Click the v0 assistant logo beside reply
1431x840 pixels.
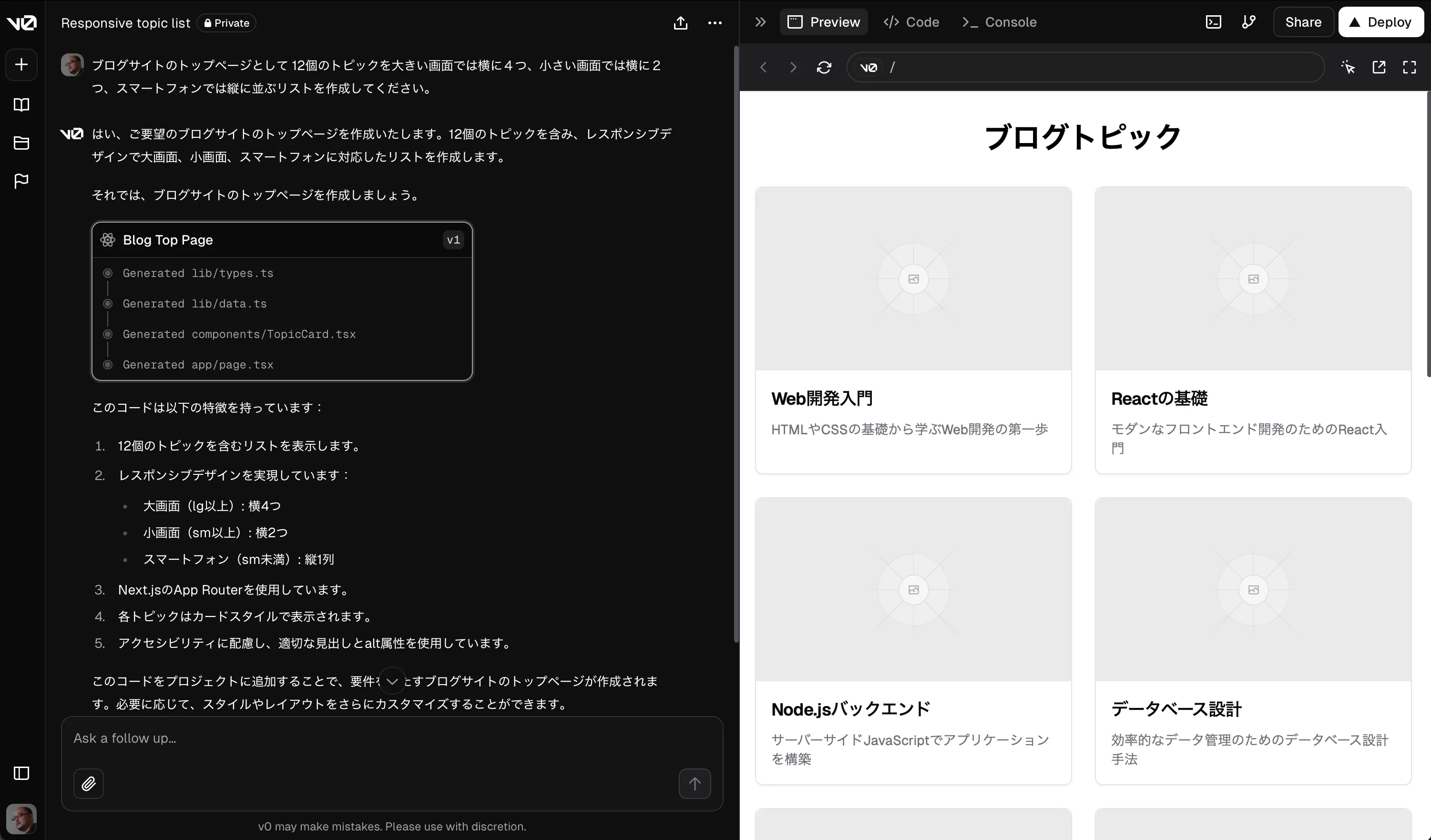coord(72,134)
